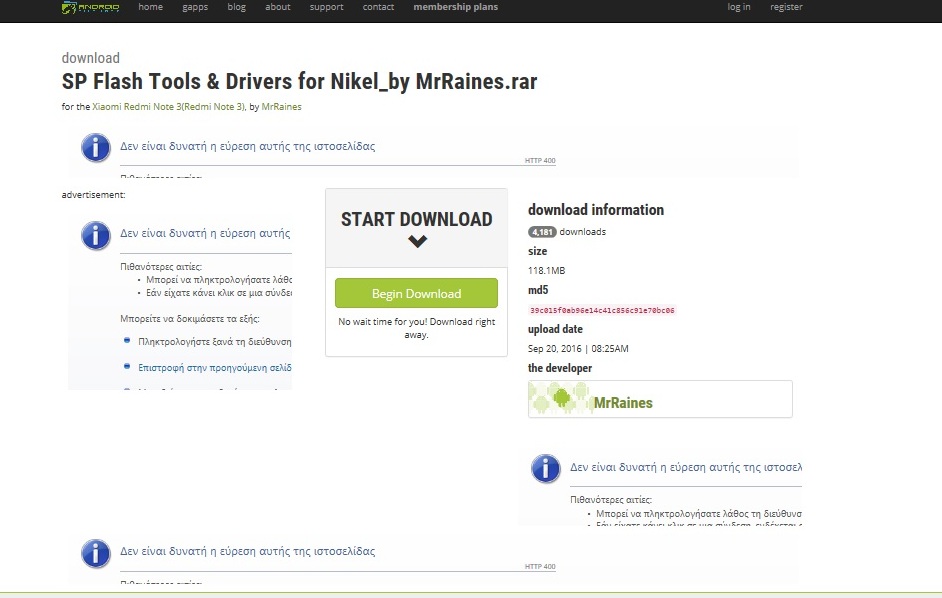Open the support page
Screen dimensions: 942x598
pyautogui.click(x=326, y=7)
